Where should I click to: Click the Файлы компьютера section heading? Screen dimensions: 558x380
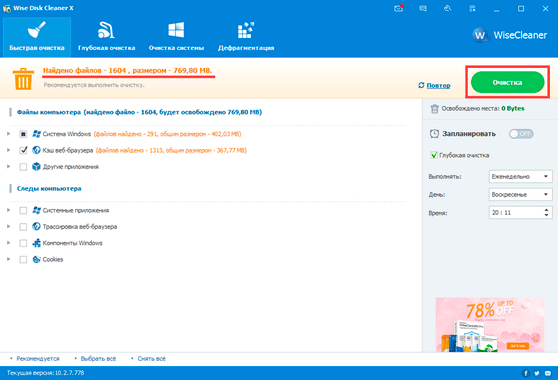[x=139, y=112]
